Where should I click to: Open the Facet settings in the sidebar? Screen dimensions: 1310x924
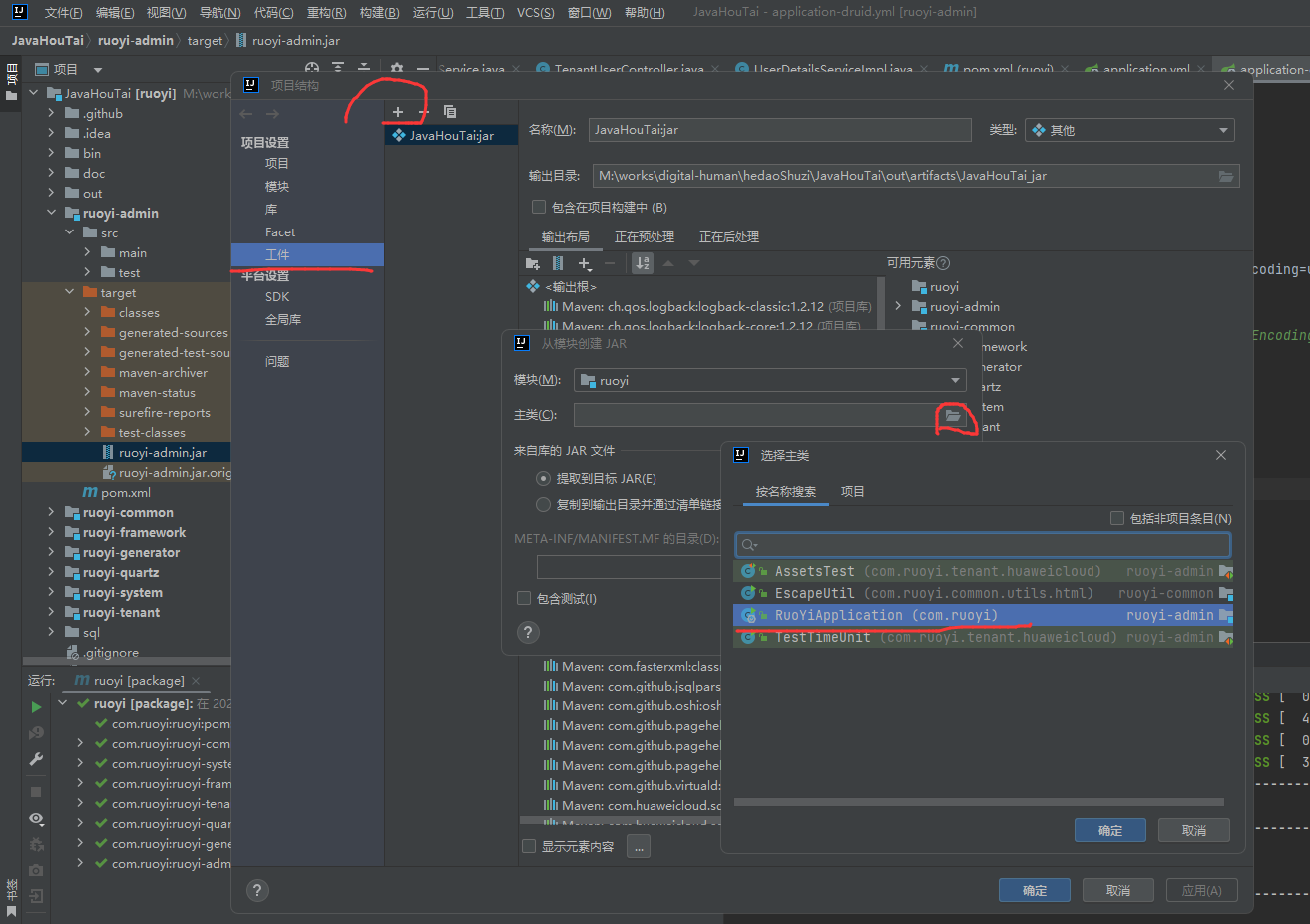pyautogui.click(x=280, y=231)
